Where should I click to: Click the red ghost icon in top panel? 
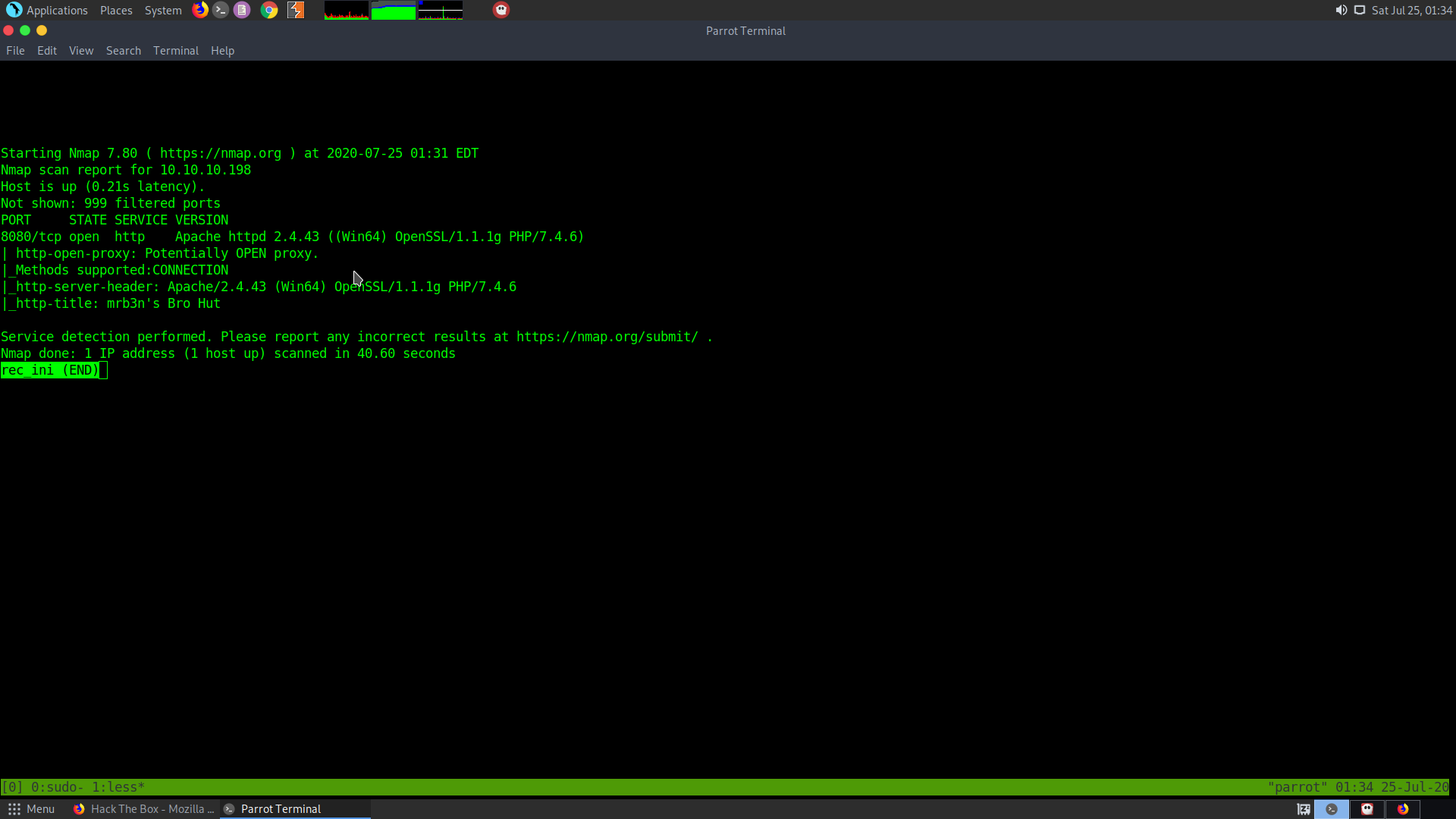[x=501, y=10]
